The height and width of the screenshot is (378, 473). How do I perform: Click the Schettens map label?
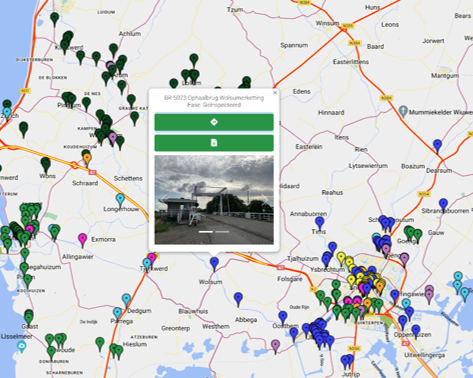point(128,178)
